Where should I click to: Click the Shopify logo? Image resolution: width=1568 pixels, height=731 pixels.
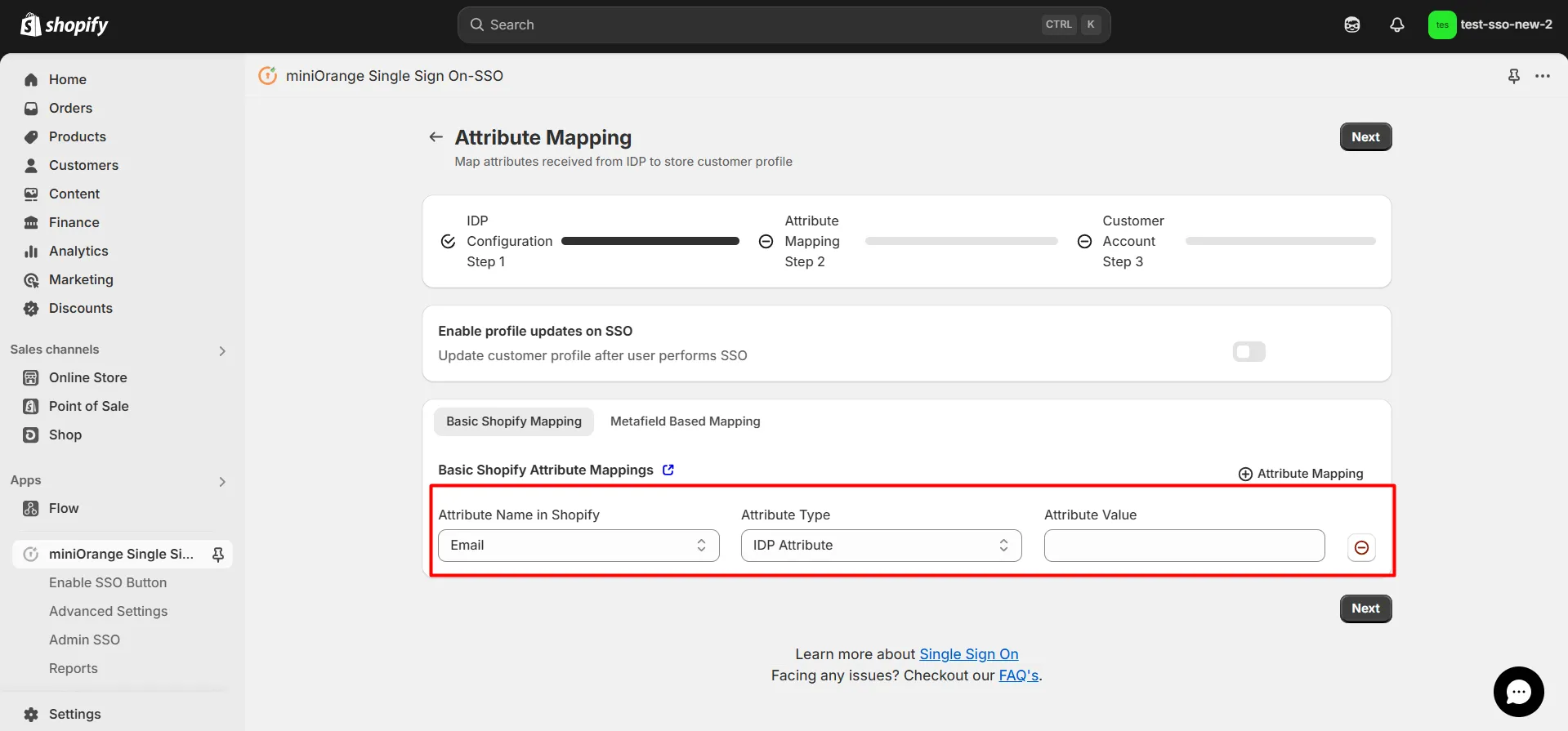[x=64, y=25]
